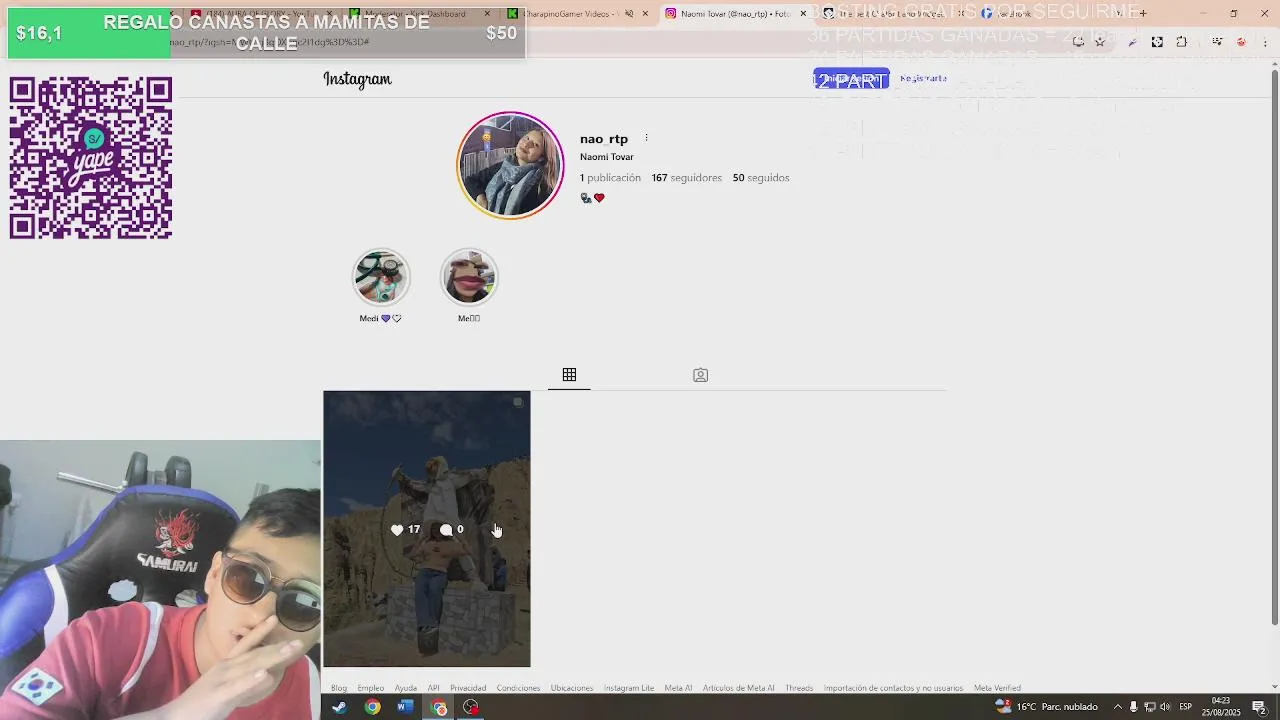Select the posts grid tab icon
This screenshot has width=1280, height=720.
(569, 375)
